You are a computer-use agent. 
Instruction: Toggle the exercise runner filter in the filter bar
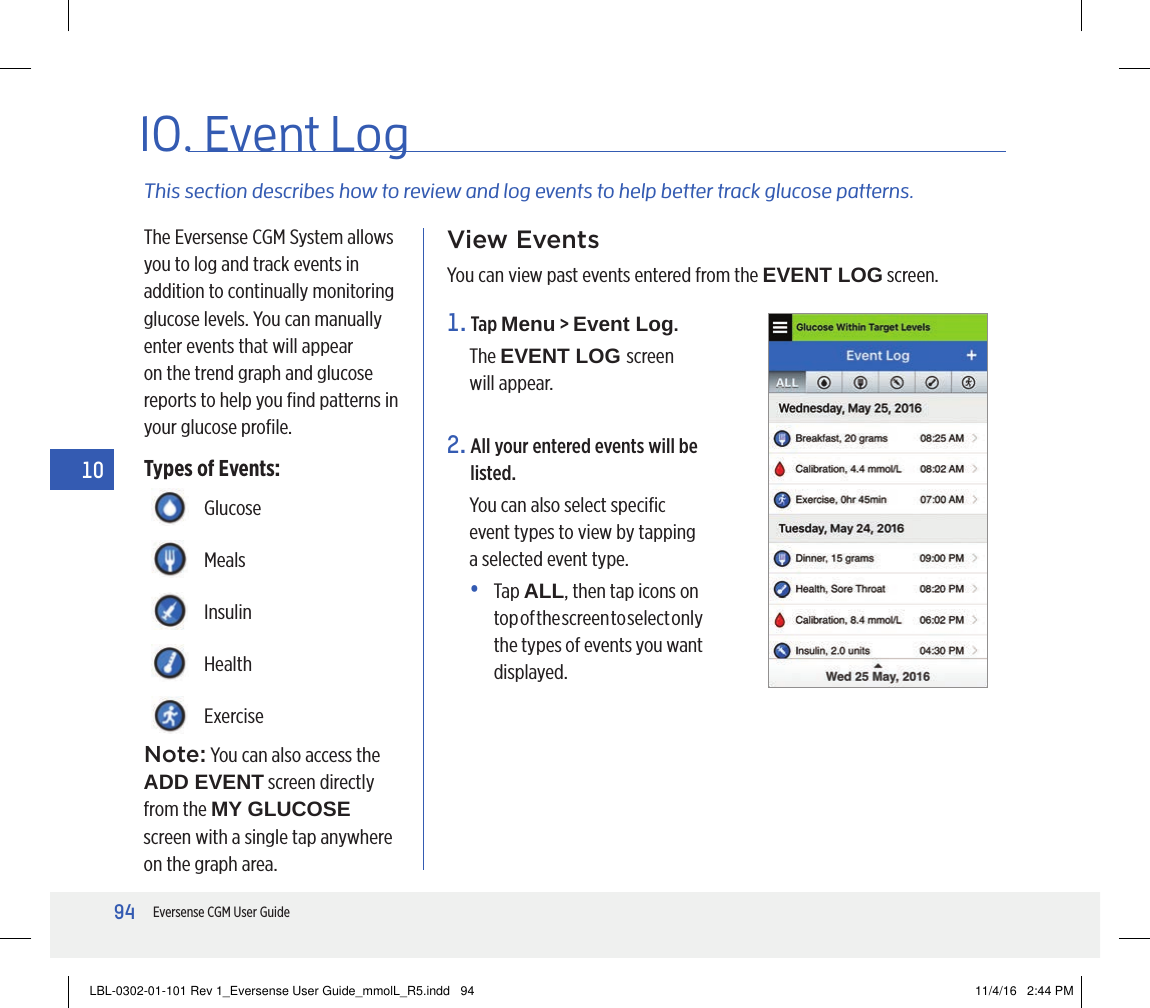point(971,382)
